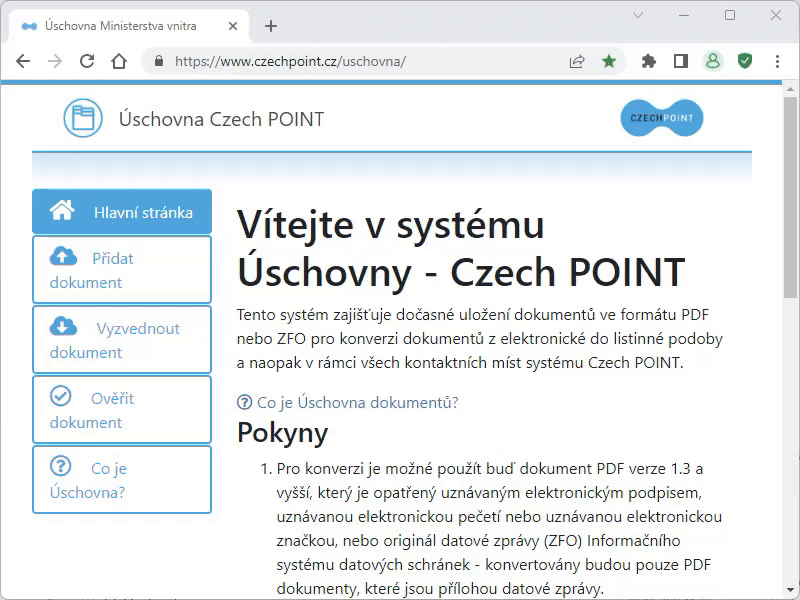Click the scrollbar up arrow

[790, 89]
